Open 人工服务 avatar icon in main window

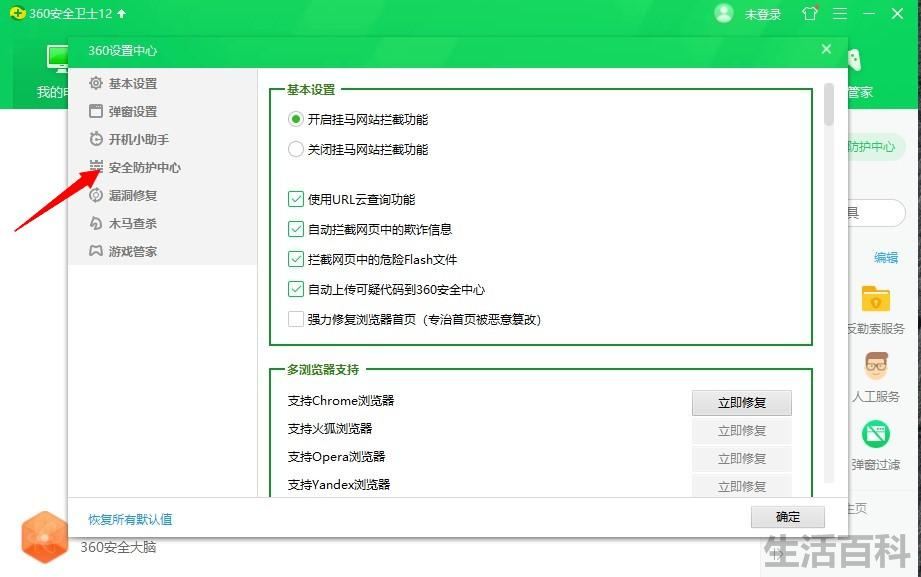[x=876, y=367]
